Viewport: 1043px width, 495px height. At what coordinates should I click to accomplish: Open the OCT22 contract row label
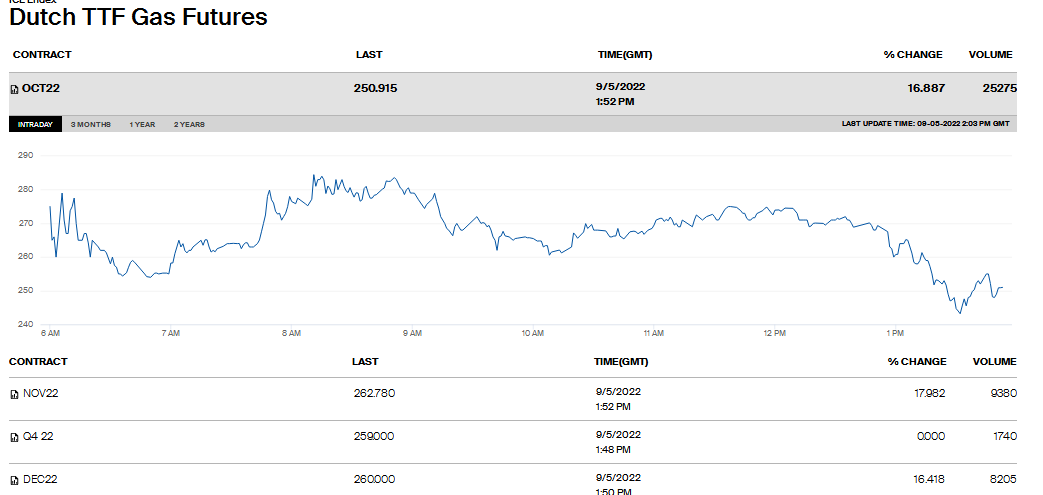click(41, 89)
